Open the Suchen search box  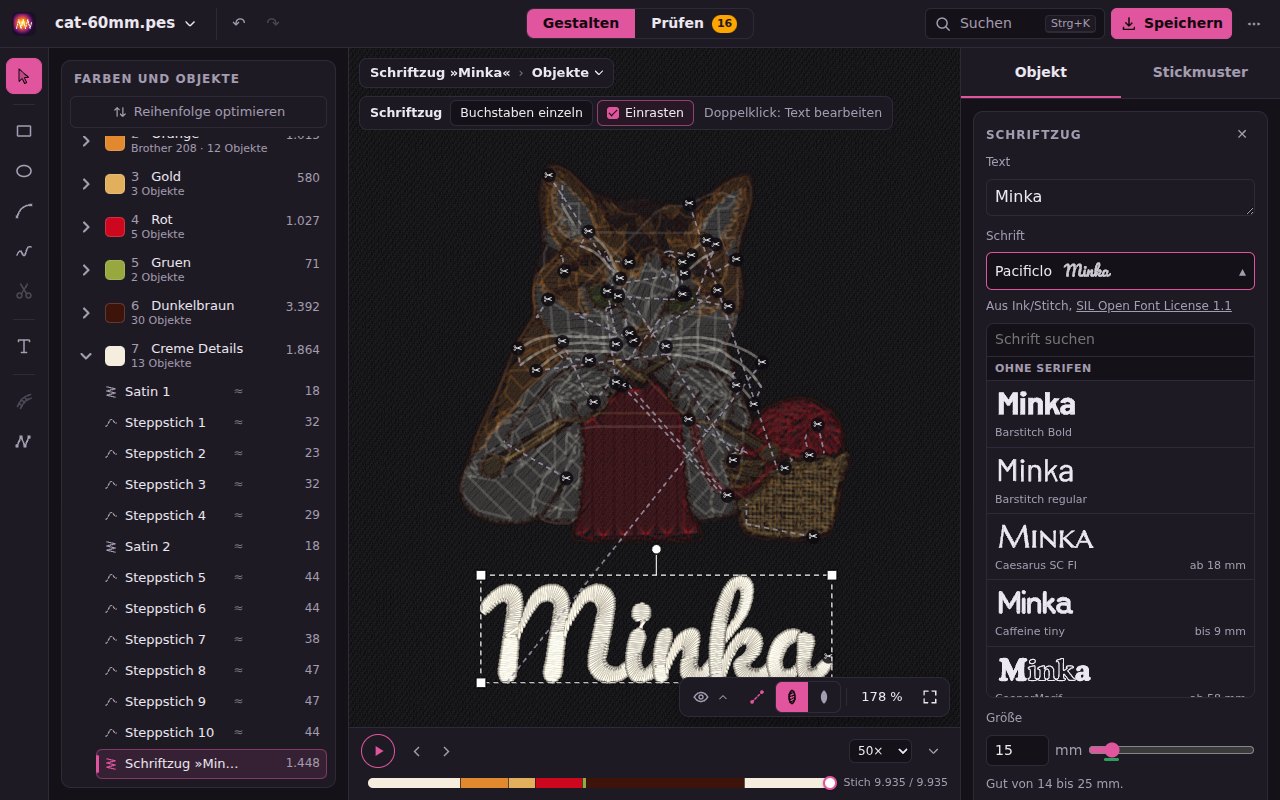[1014, 23]
